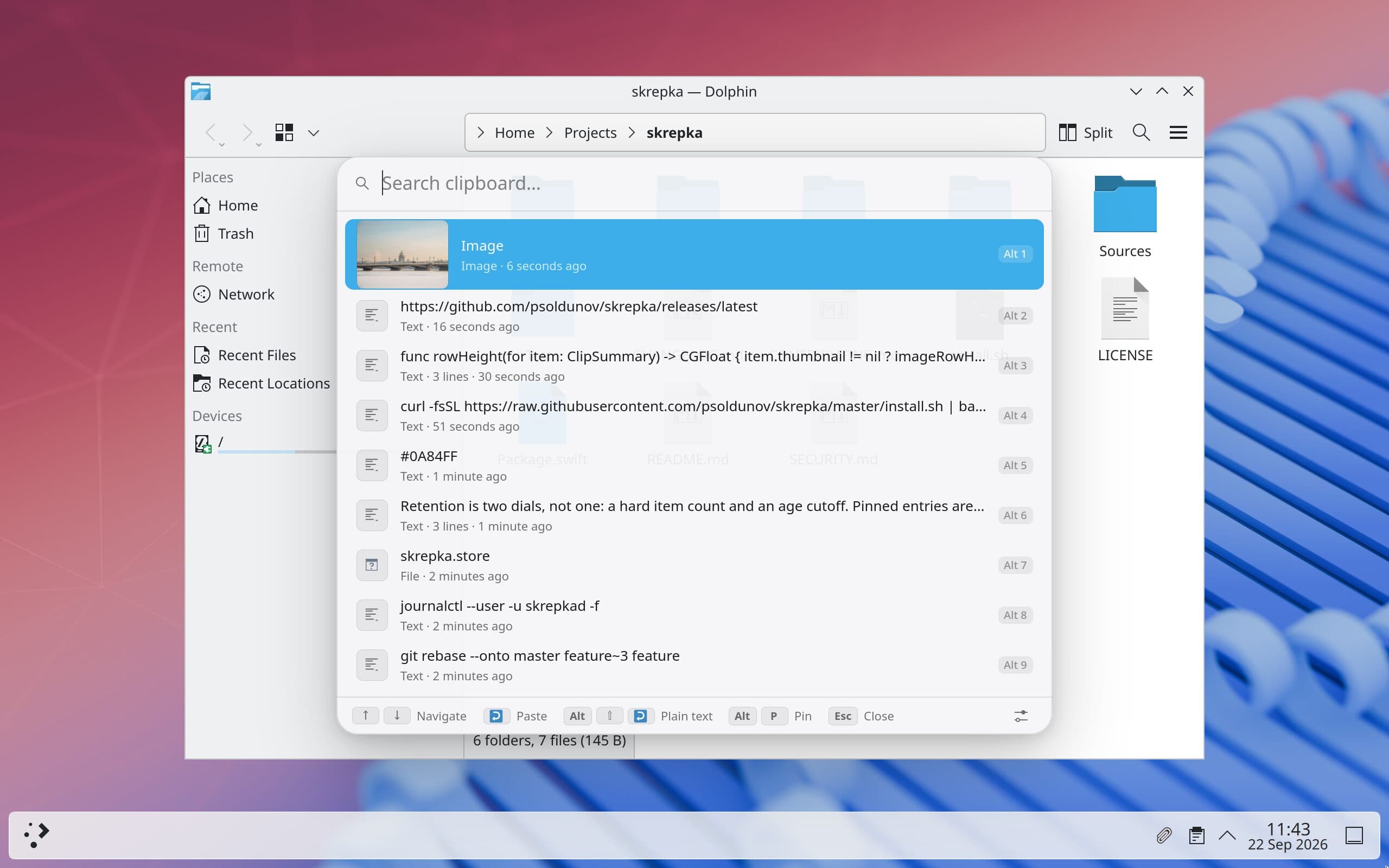Go back with the left arrow
This screenshot has height=868, width=1389.
click(211, 132)
